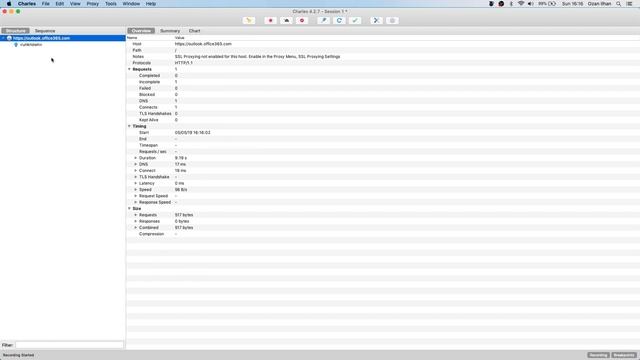The width and height of the screenshot is (640, 360).
Task: Open Settings with the gear icon
Action: 392,20
